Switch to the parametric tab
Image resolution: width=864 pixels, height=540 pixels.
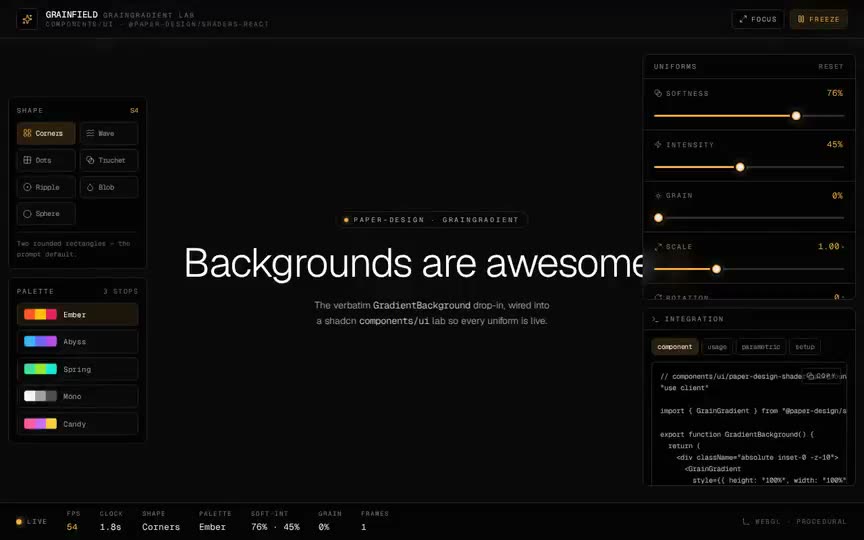tap(760, 347)
